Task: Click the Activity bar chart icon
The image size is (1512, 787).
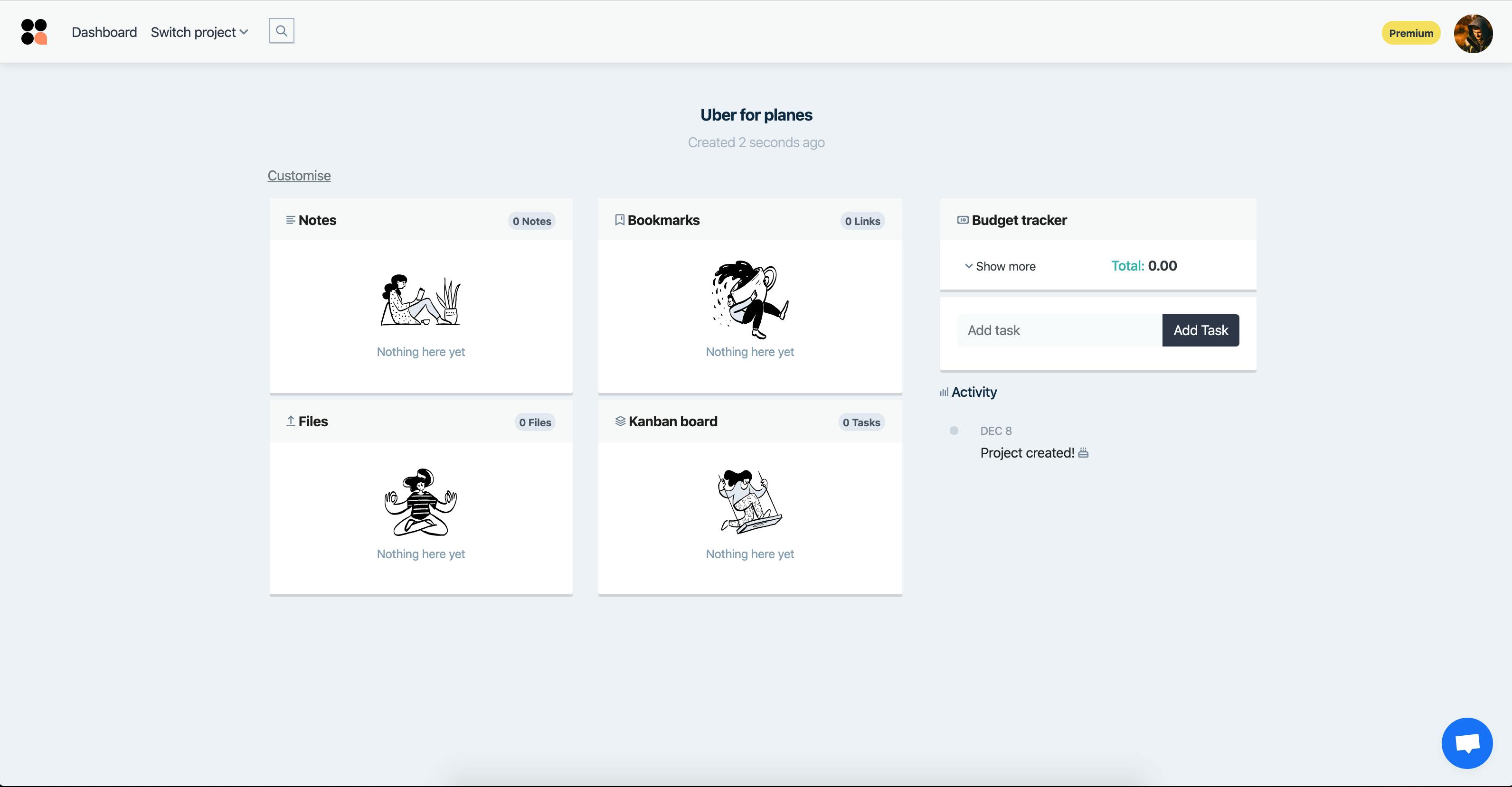Action: 944,392
